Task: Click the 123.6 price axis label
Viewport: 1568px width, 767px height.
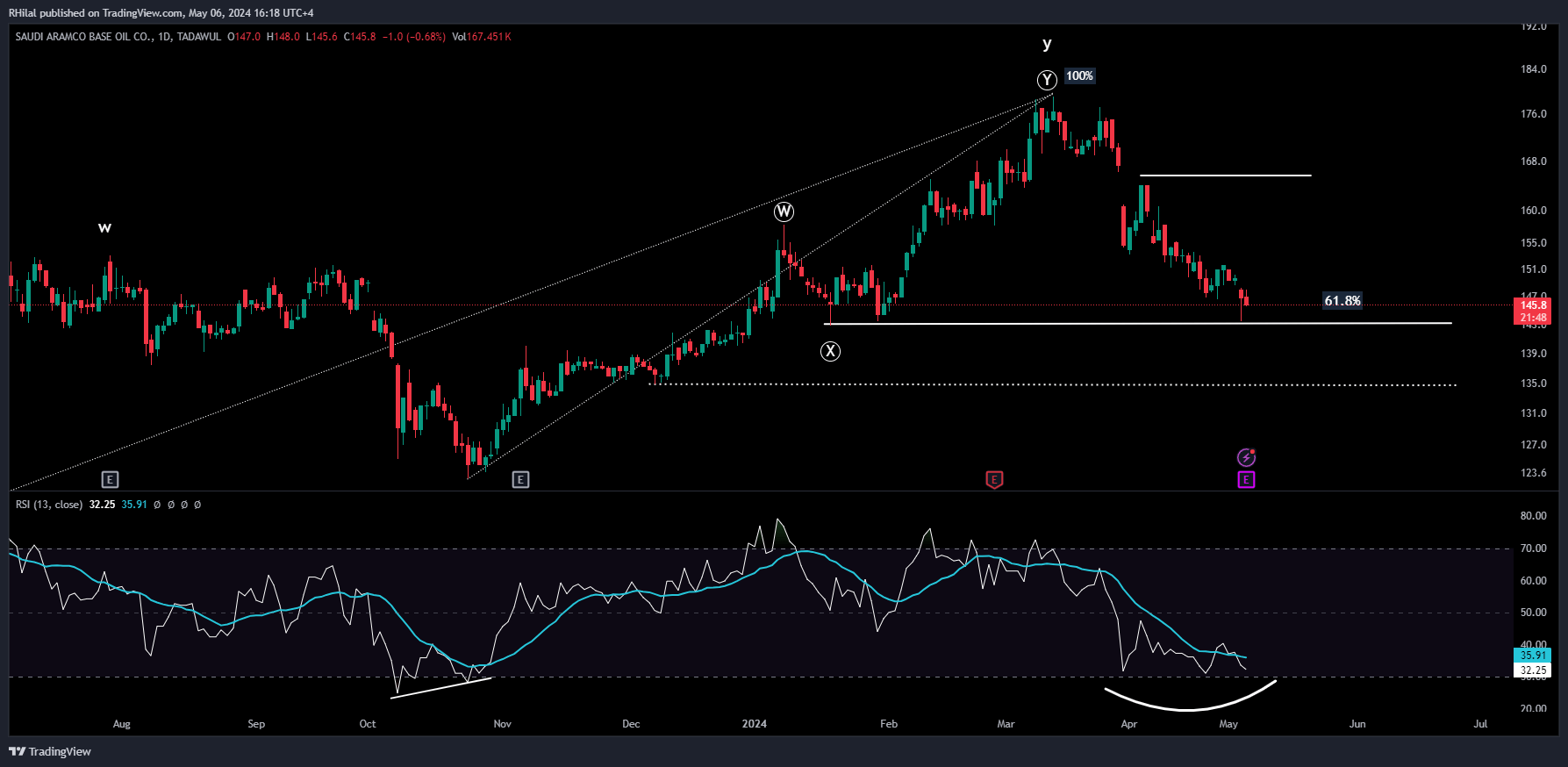Action: (1534, 473)
